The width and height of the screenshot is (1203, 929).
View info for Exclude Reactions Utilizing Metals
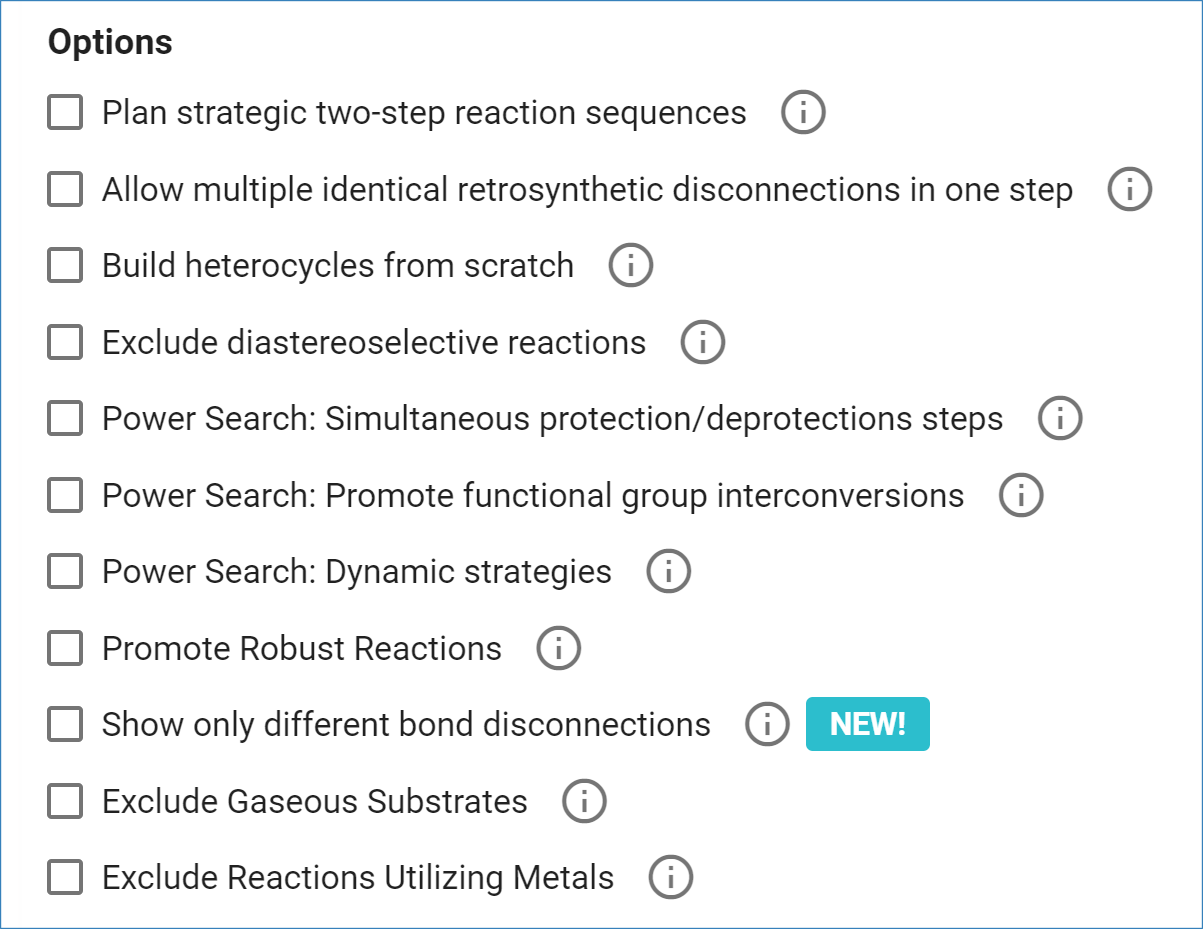[670, 878]
